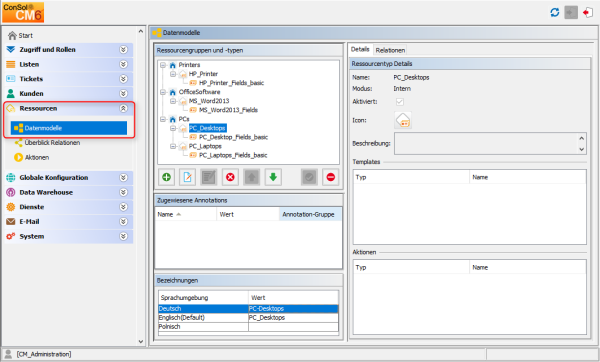Image resolution: width=600 pixels, height=362 pixels.
Task: Select PC_Laptops in the tree
Action: 205,146
